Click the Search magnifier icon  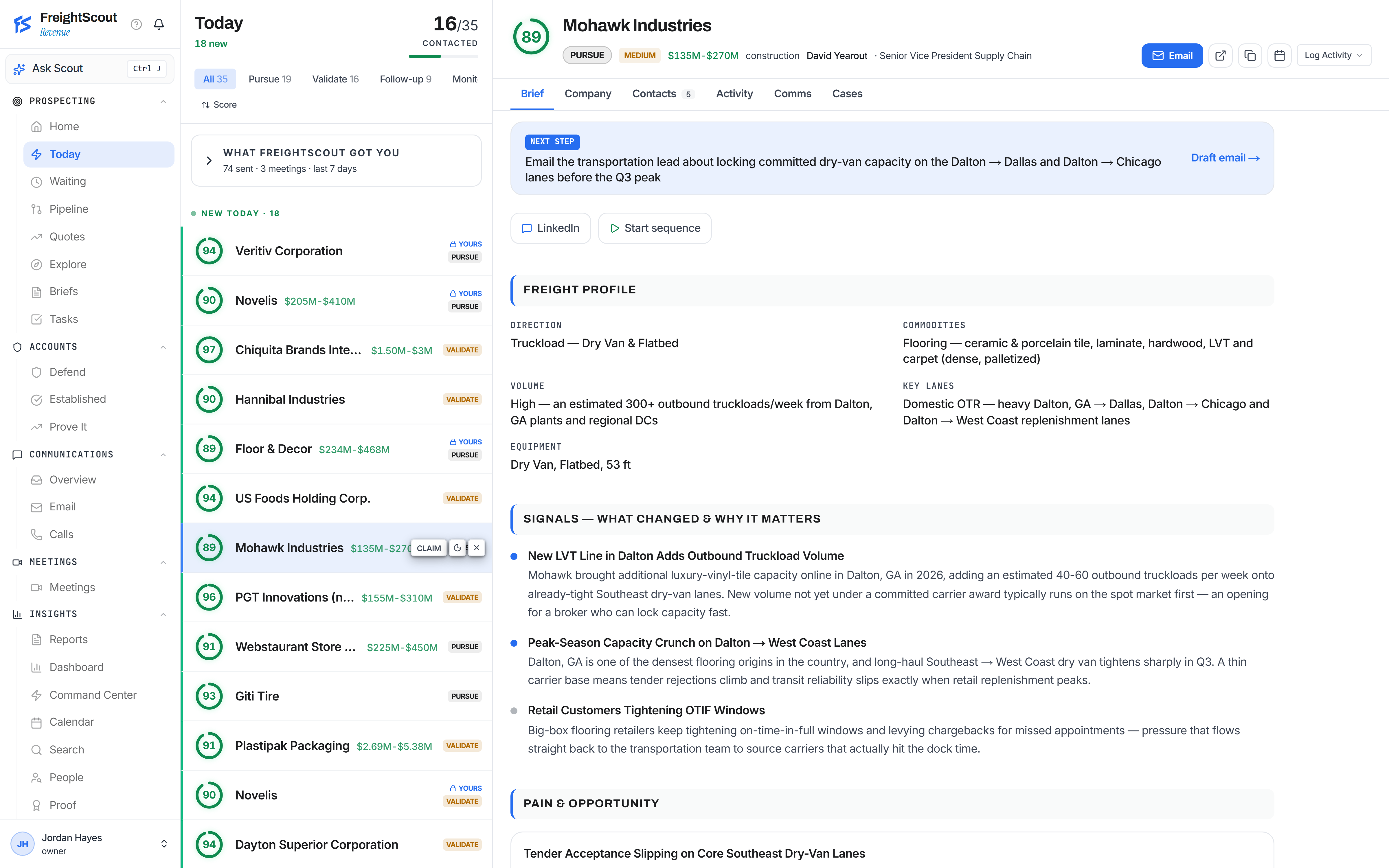(x=36, y=750)
